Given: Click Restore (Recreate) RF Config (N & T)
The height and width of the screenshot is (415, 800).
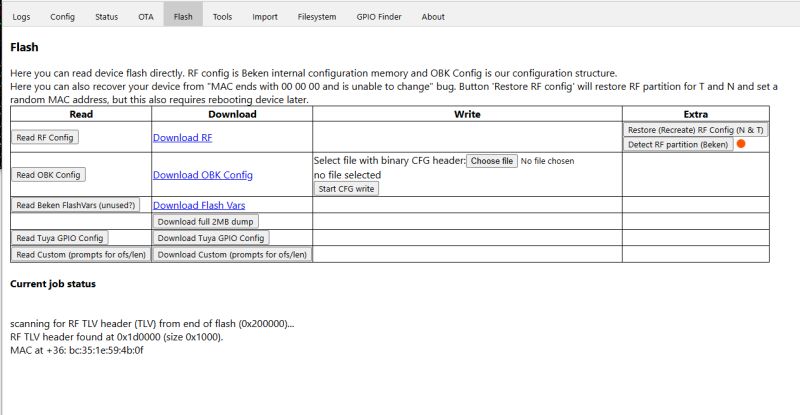Looking at the screenshot, I should (695, 130).
